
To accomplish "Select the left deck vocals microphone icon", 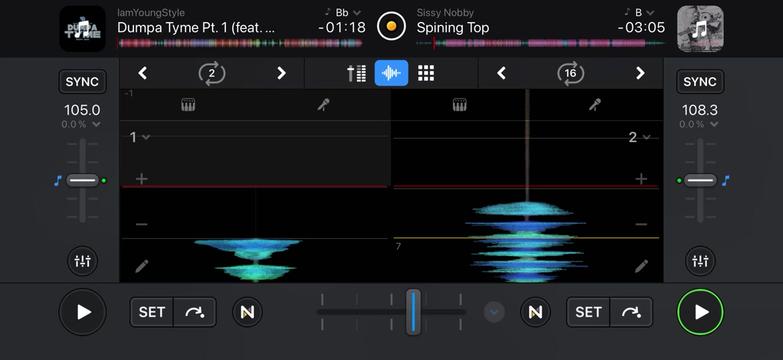I will pos(324,105).
